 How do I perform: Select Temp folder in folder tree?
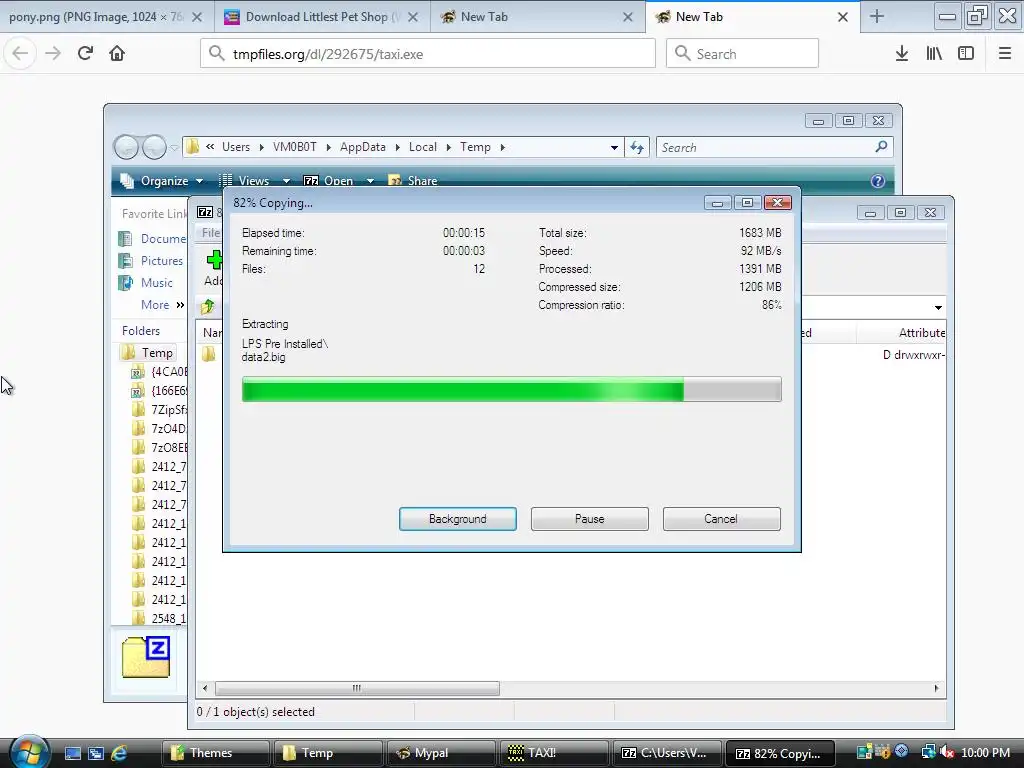(148, 353)
